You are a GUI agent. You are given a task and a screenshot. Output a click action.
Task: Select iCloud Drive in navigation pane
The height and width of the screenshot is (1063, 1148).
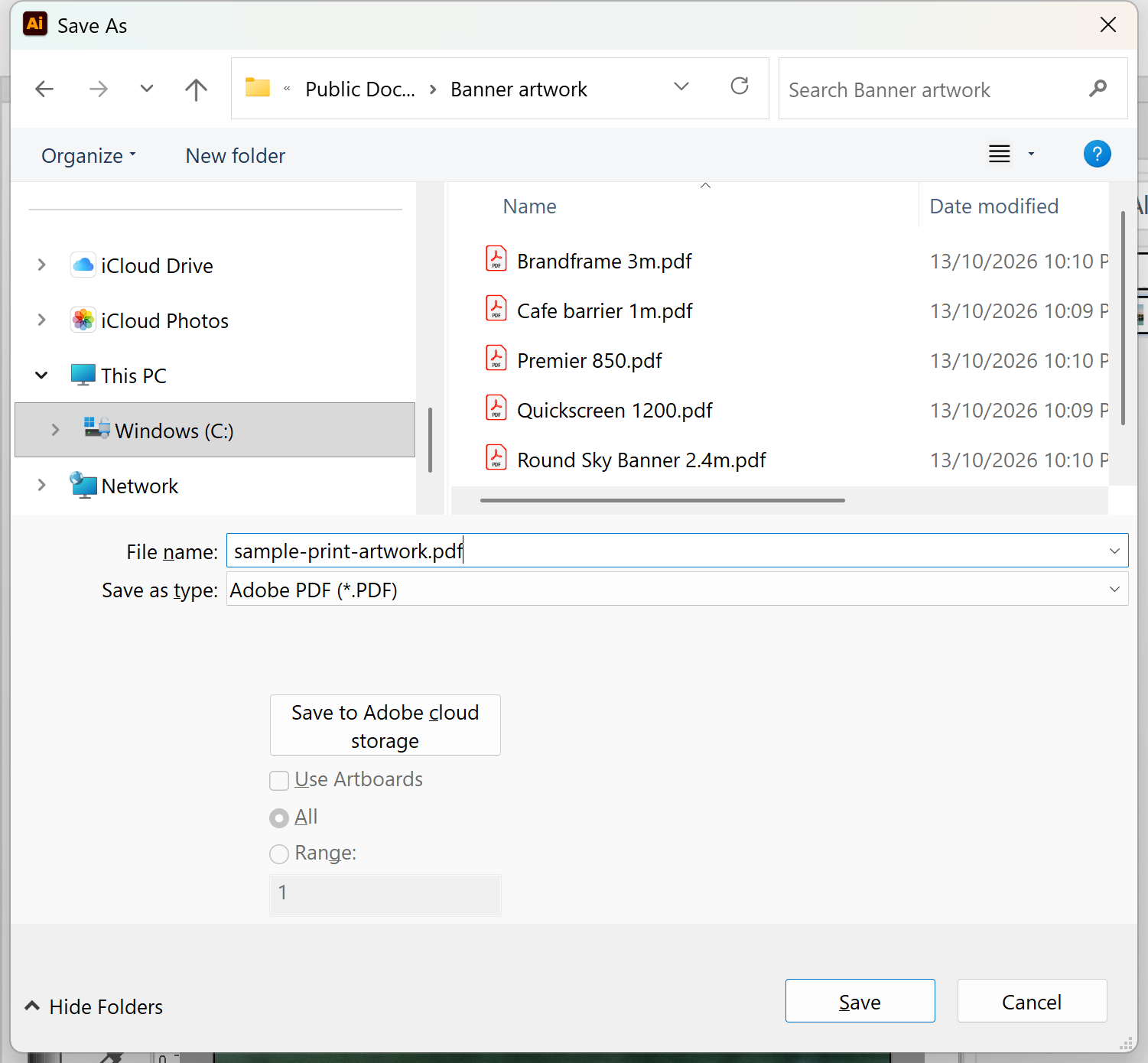(x=157, y=265)
